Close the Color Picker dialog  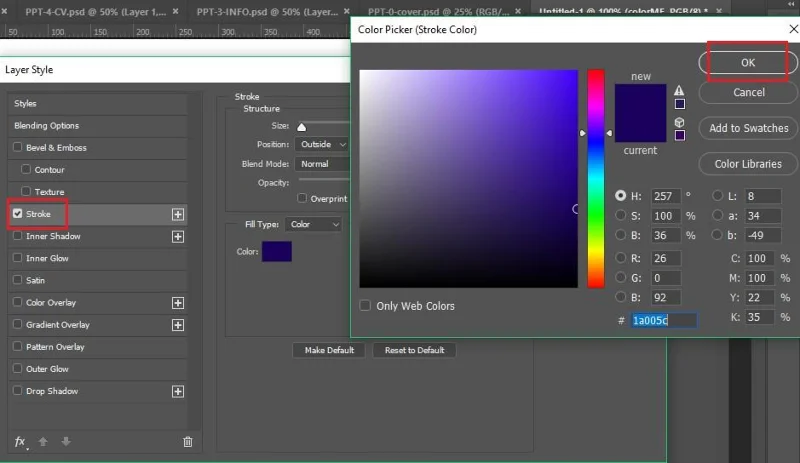point(793,29)
